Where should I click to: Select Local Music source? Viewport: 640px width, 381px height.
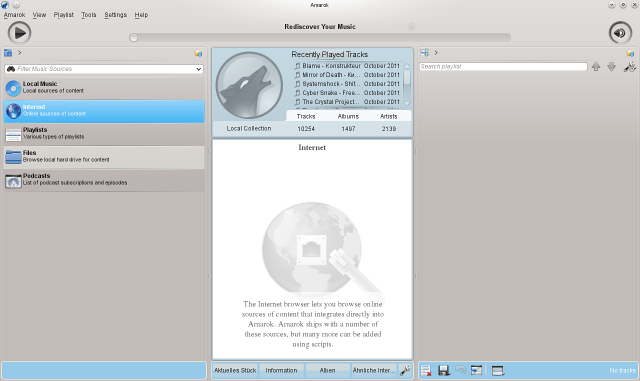(x=104, y=88)
